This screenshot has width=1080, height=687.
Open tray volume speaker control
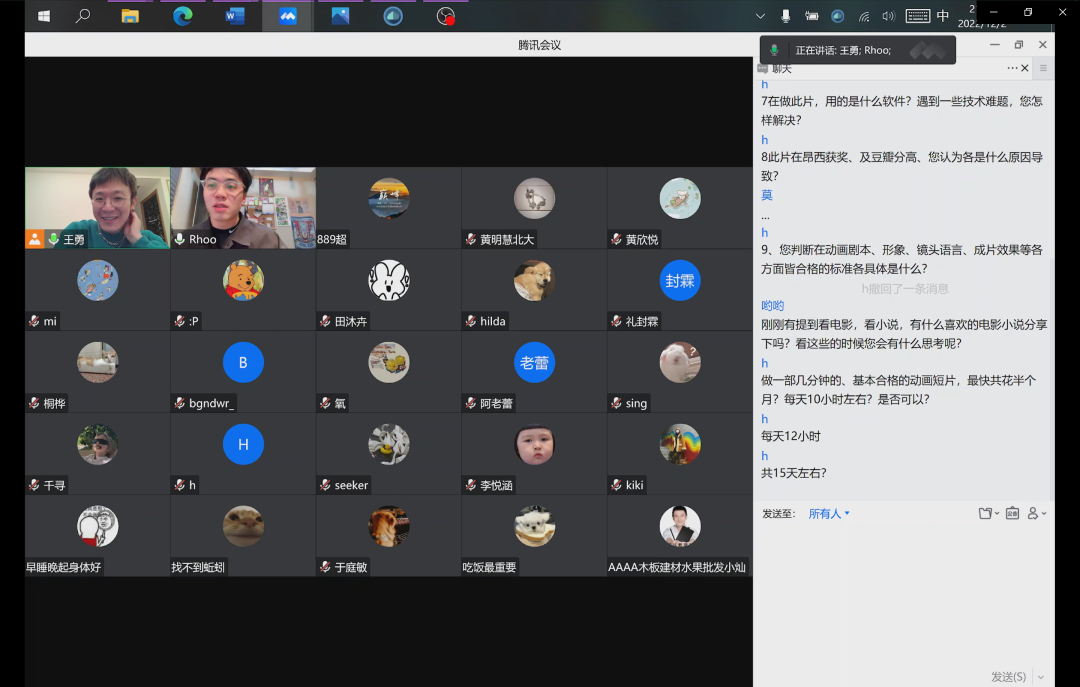889,16
